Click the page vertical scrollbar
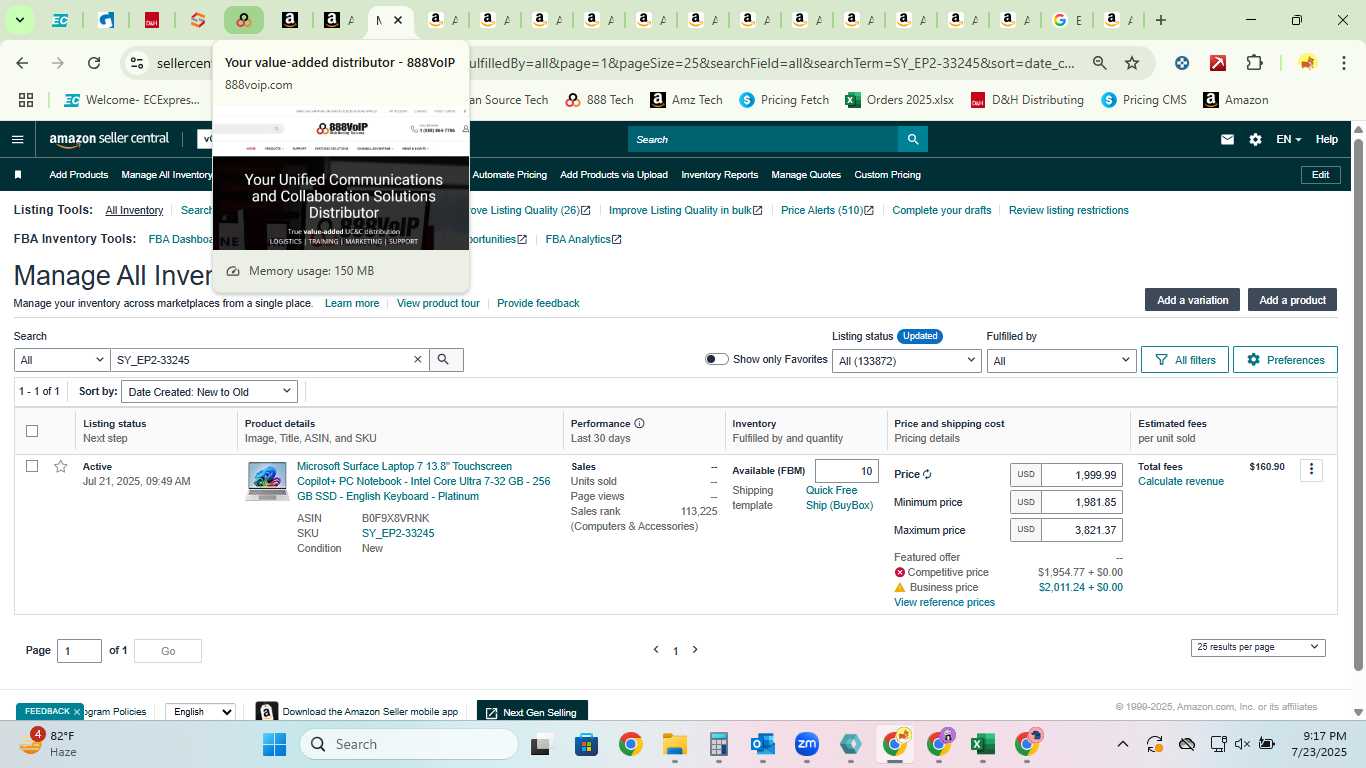1366x768 pixels. pyautogui.click(x=1358, y=405)
